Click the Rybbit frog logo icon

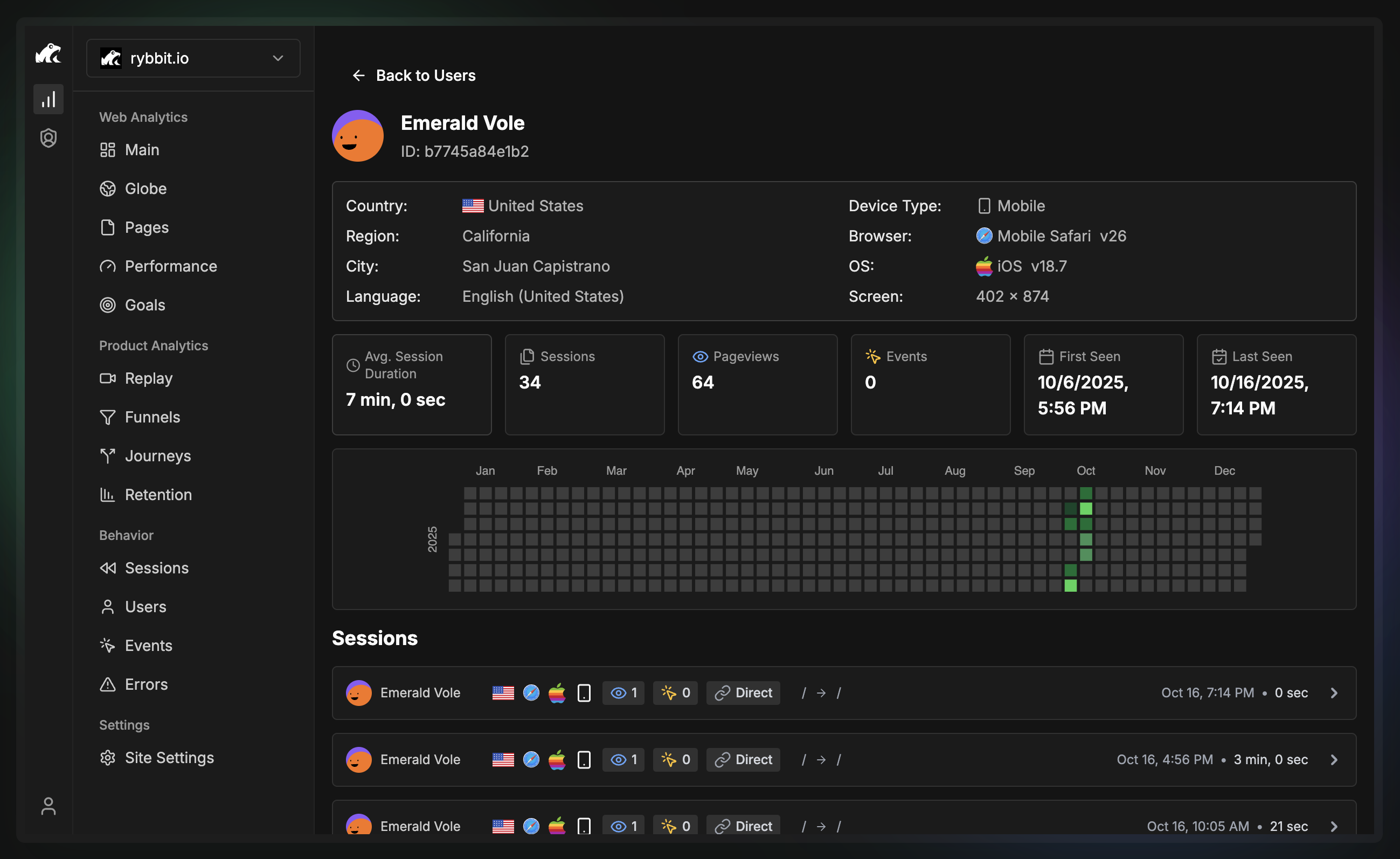click(x=48, y=54)
